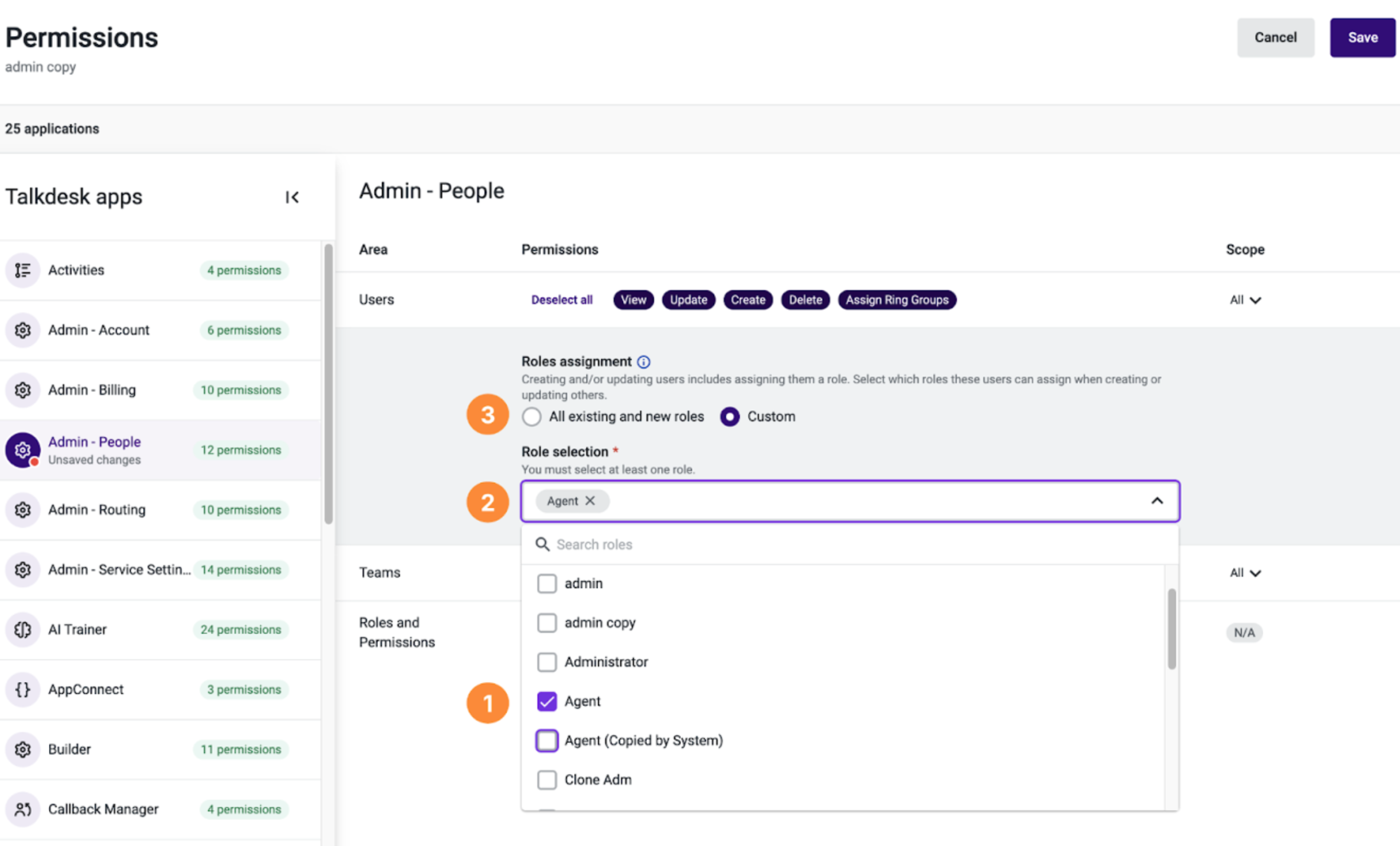Check the admin copy role checkbox

point(547,623)
